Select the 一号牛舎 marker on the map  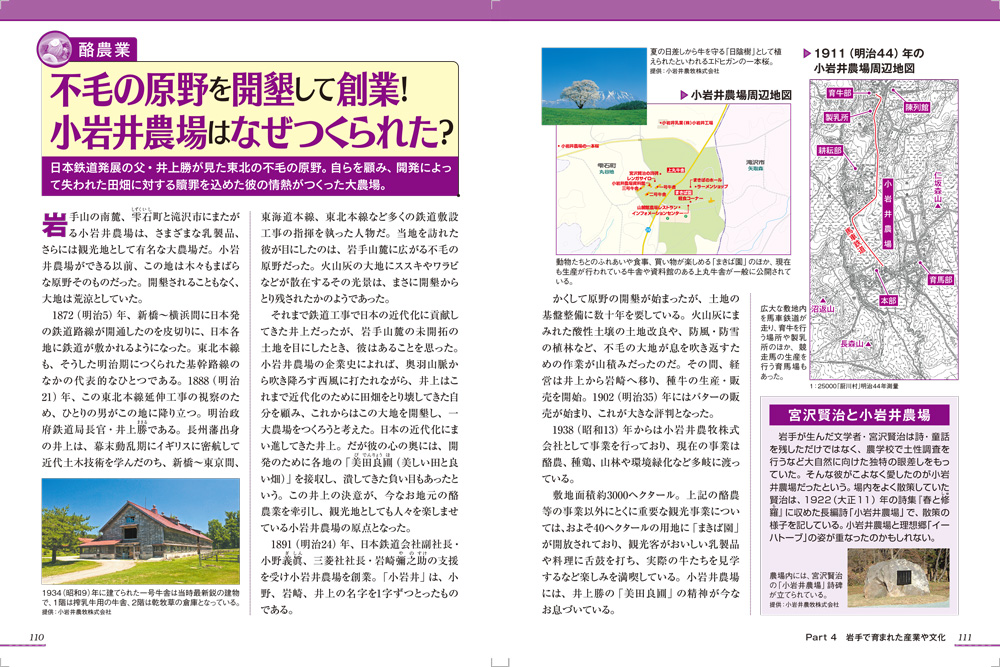pyautogui.click(x=666, y=186)
